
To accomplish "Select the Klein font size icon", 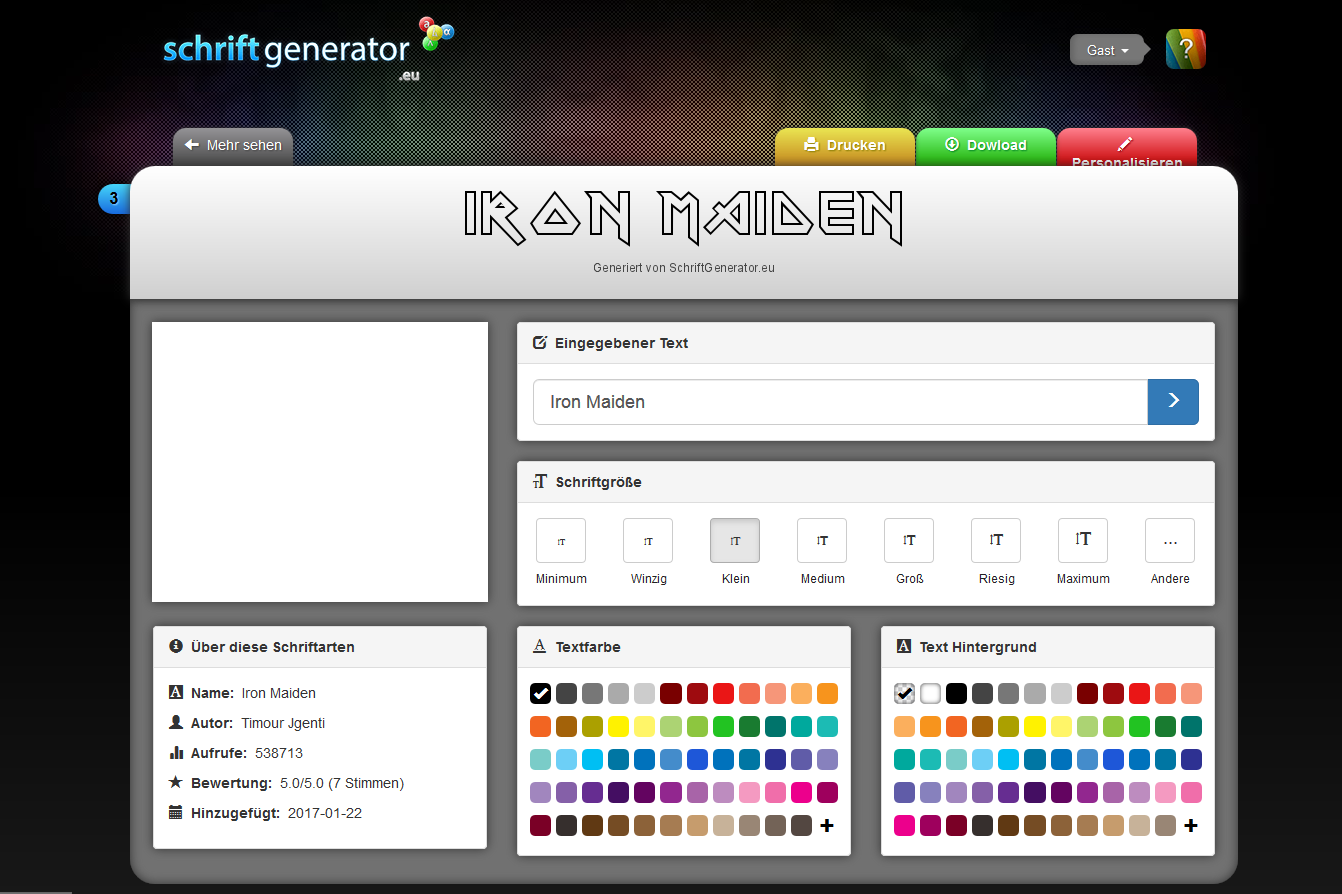I will (735, 541).
